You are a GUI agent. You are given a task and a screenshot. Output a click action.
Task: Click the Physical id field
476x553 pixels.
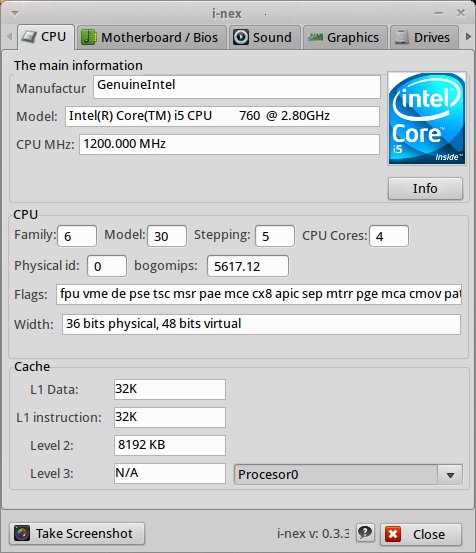pyautogui.click(x=107, y=266)
